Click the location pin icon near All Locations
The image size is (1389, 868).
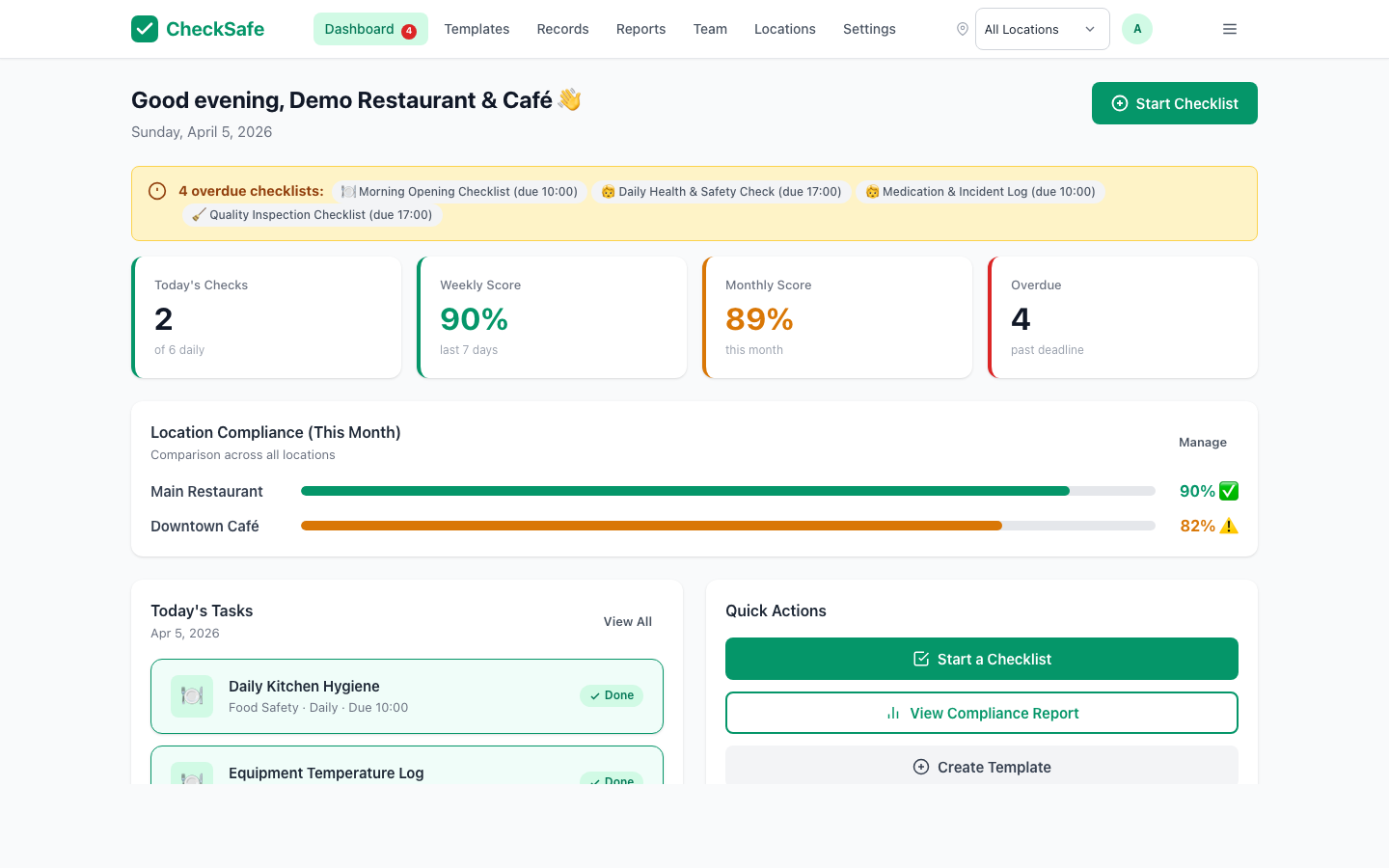pos(962,29)
